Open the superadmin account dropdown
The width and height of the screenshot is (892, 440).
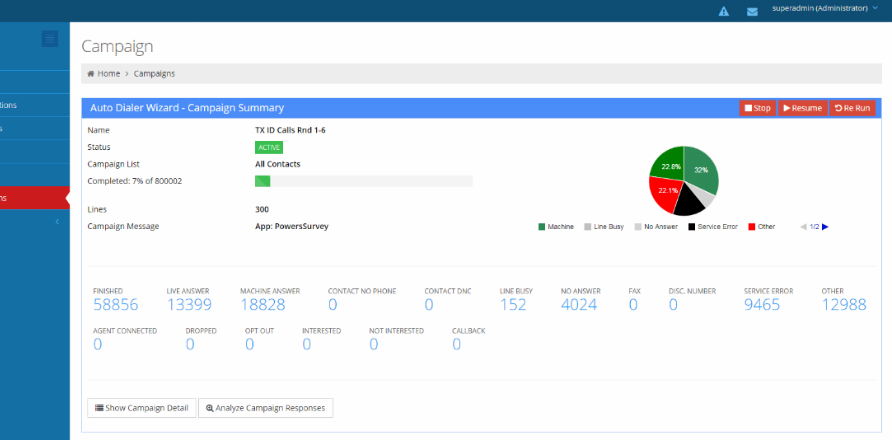pos(825,9)
